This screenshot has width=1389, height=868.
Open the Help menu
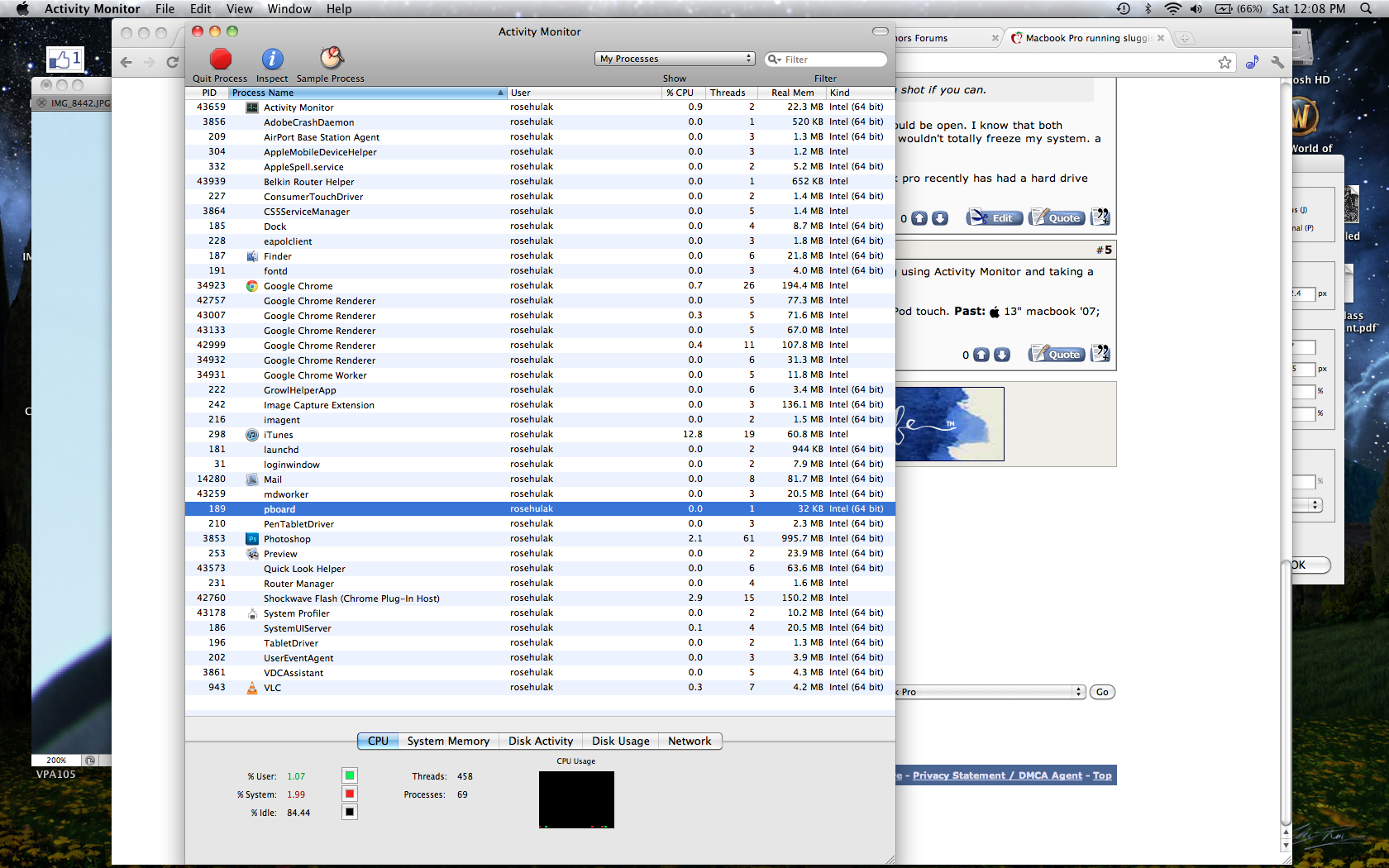[x=339, y=9]
